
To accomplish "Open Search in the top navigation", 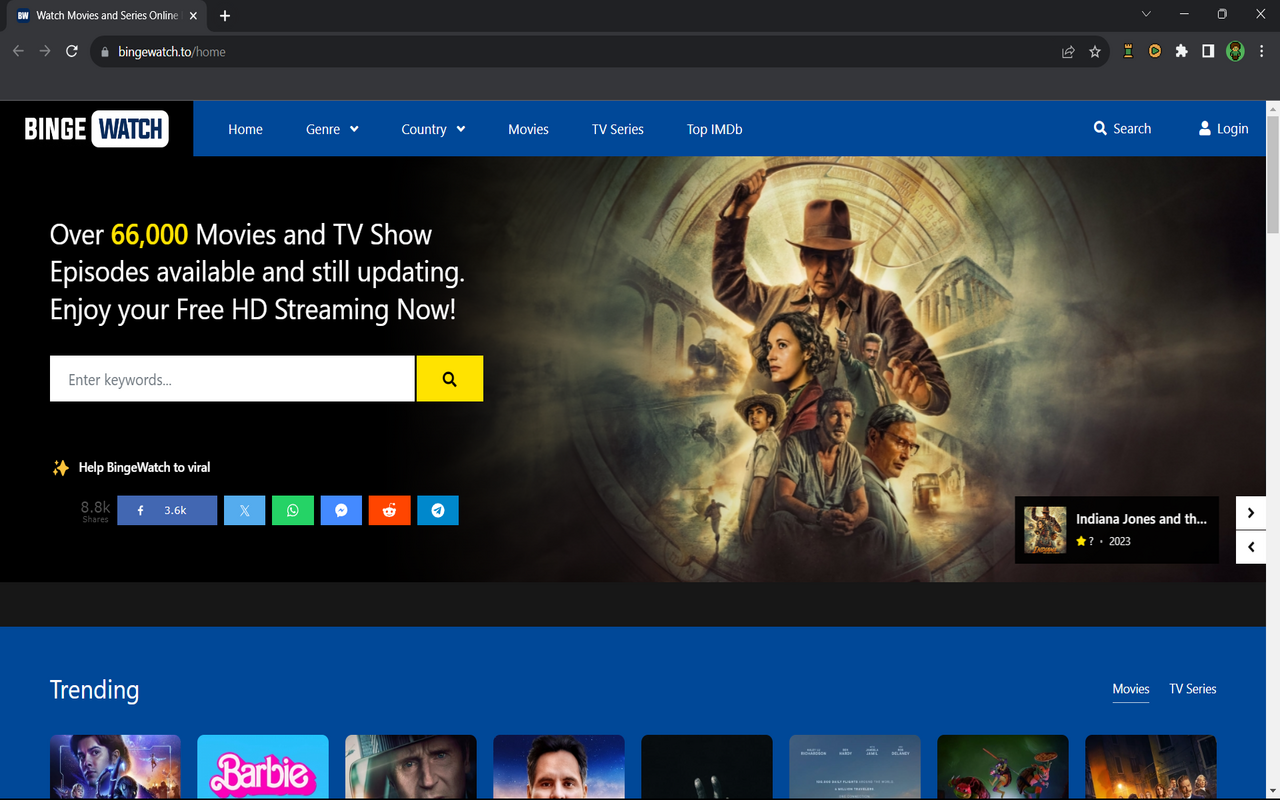I will coord(1122,128).
